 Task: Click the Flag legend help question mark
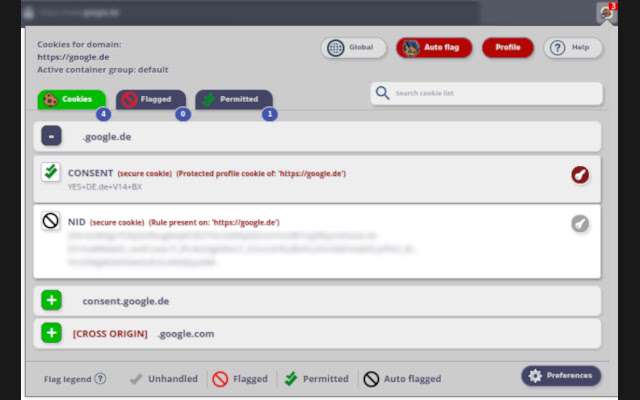pyautogui.click(x=100, y=378)
